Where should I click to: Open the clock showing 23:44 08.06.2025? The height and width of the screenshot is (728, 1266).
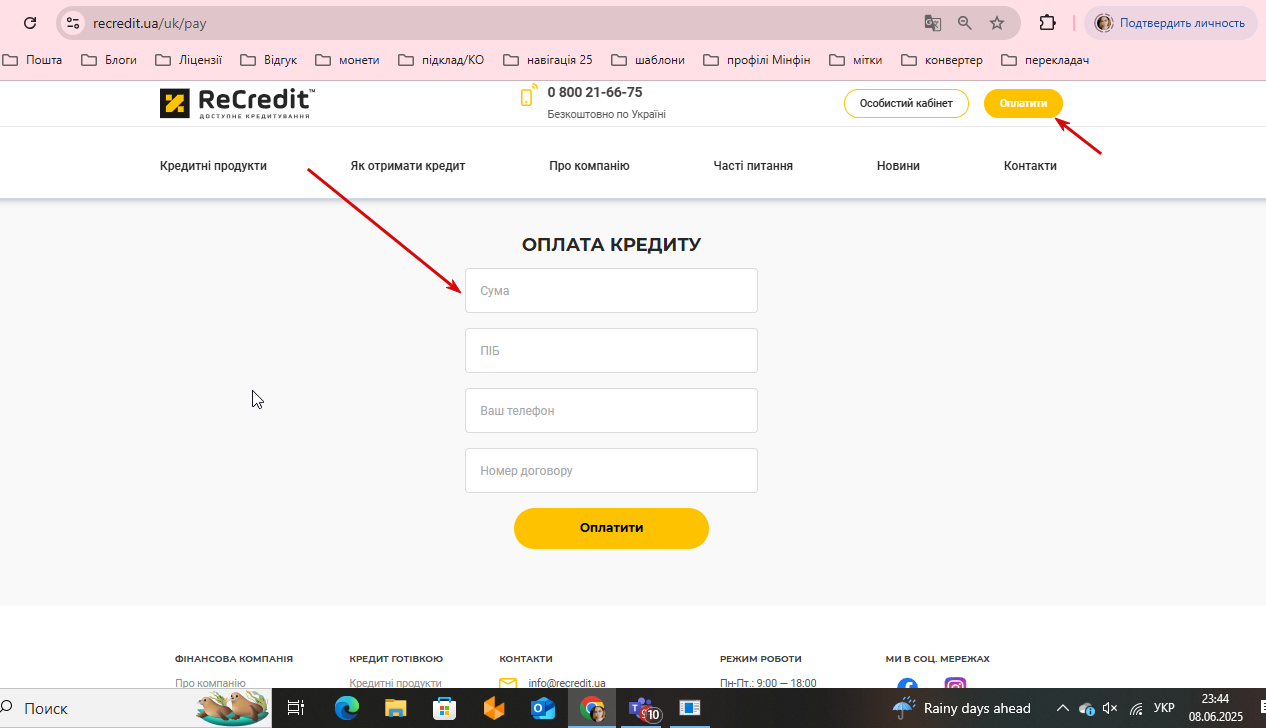[1215, 708]
